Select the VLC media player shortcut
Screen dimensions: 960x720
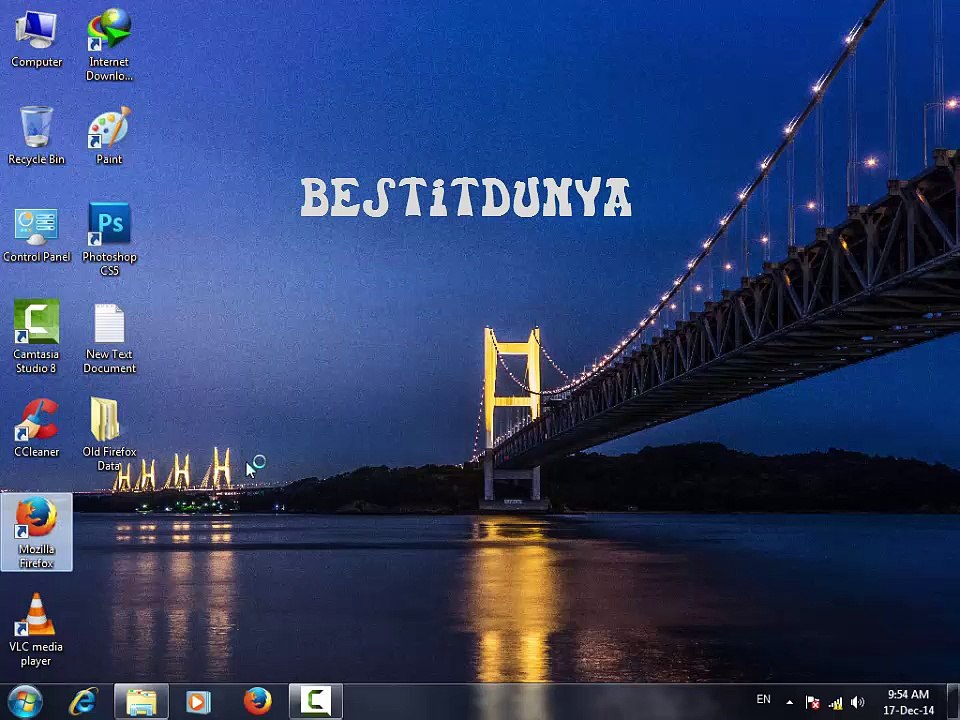(x=36, y=629)
